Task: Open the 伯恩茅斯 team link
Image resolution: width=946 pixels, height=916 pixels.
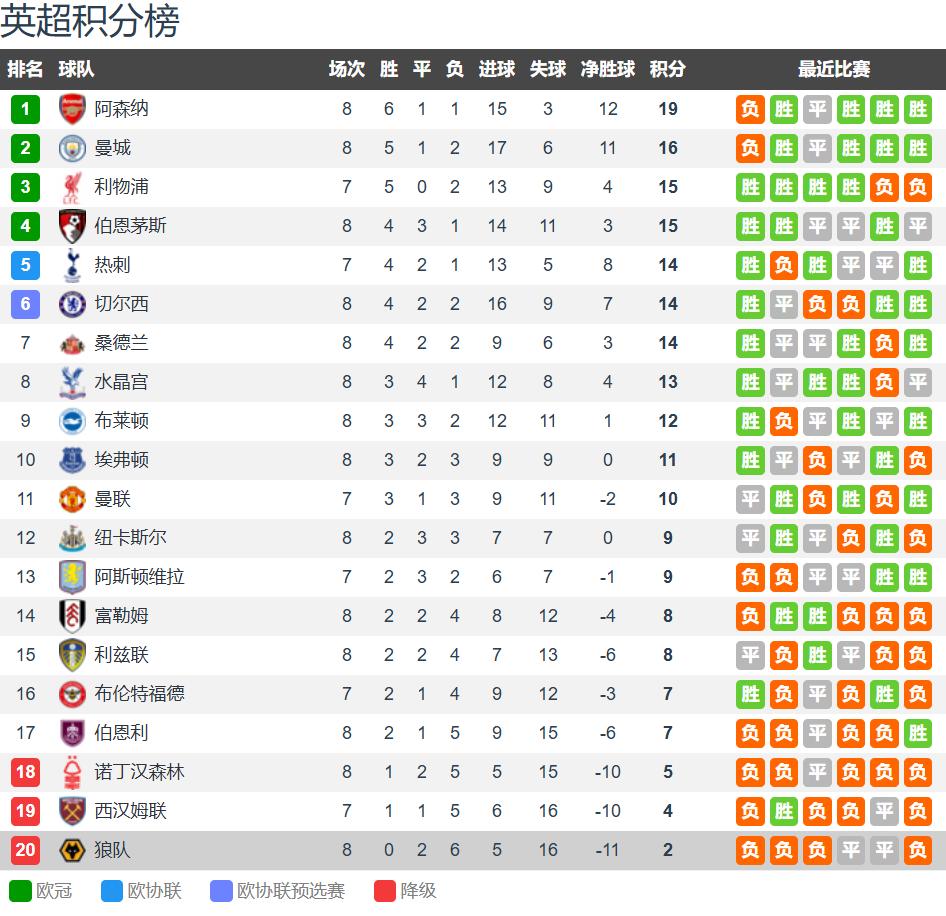Action: (130, 226)
